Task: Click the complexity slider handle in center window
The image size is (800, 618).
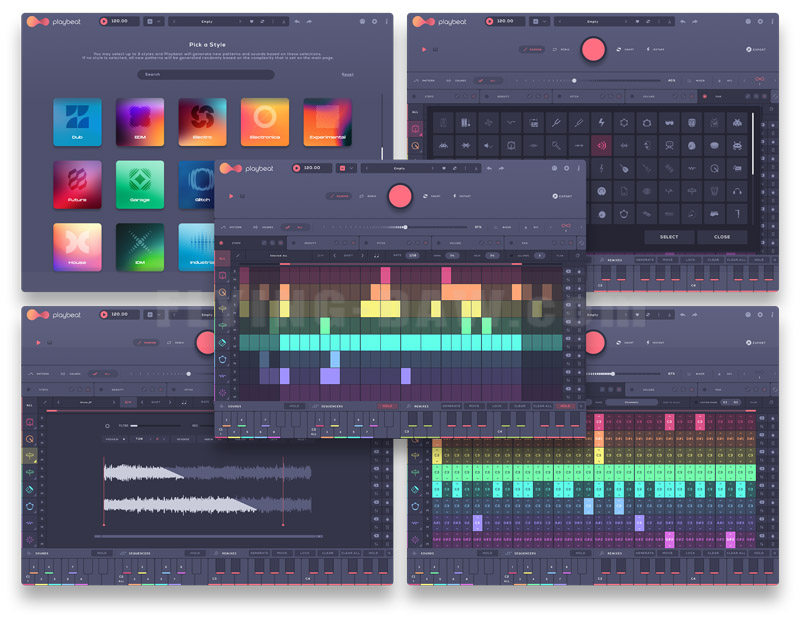Action: coord(406,227)
